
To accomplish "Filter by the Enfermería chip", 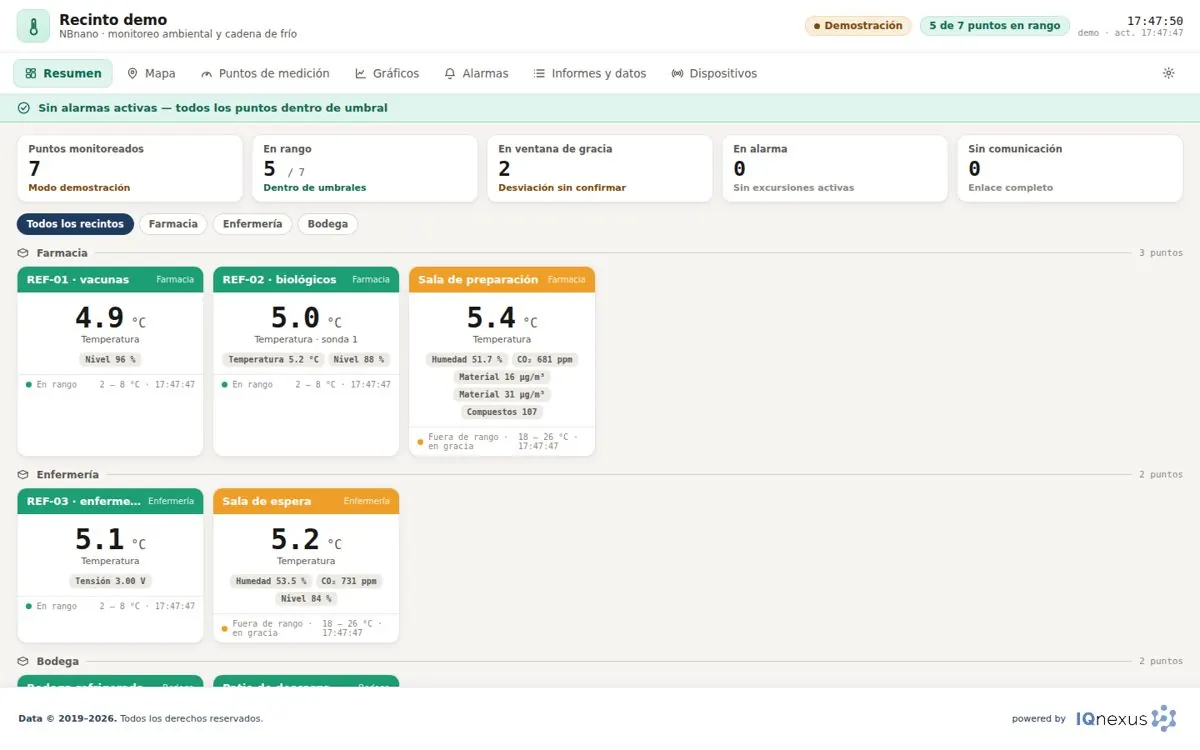I will tap(252, 224).
